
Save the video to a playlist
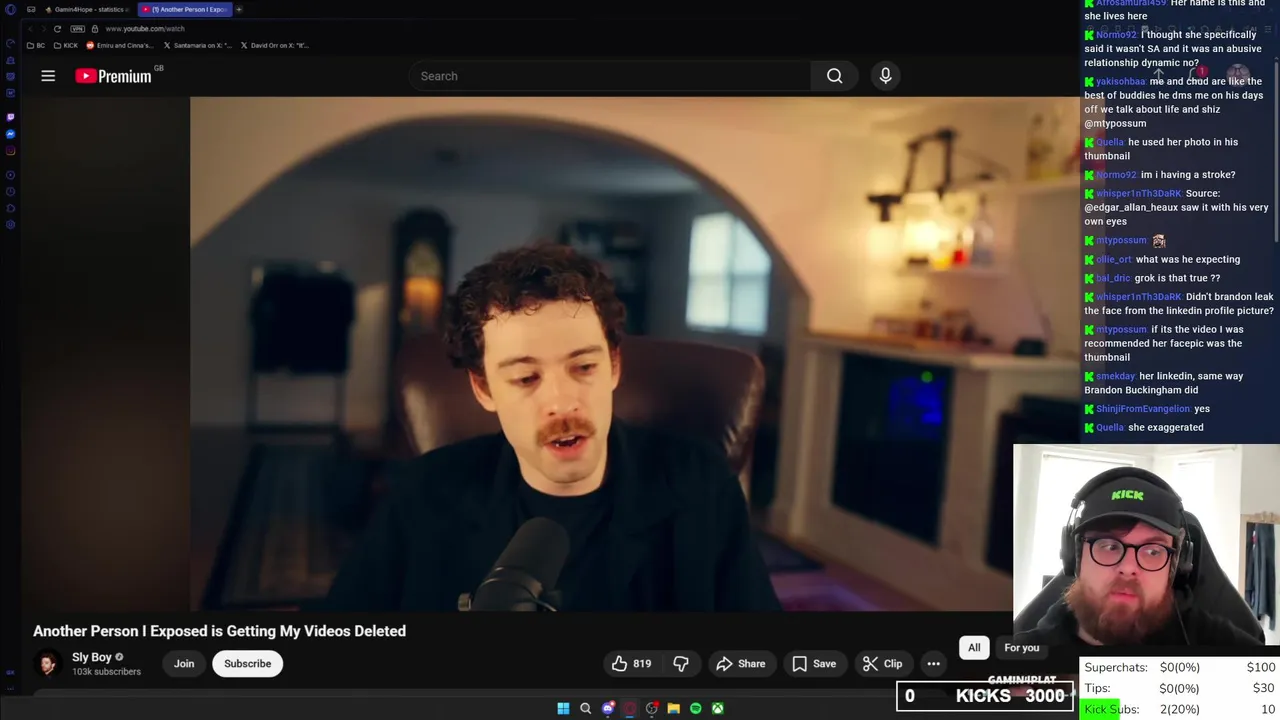(814, 663)
